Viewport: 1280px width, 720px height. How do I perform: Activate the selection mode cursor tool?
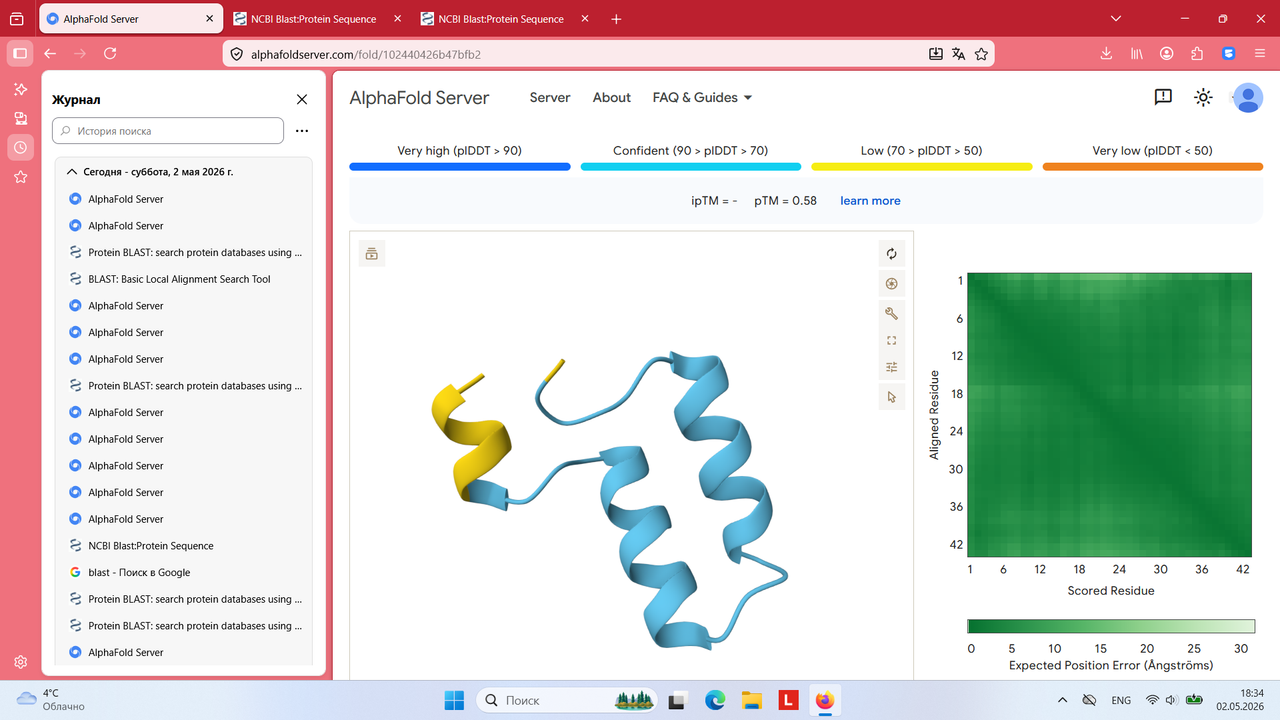(891, 397)
